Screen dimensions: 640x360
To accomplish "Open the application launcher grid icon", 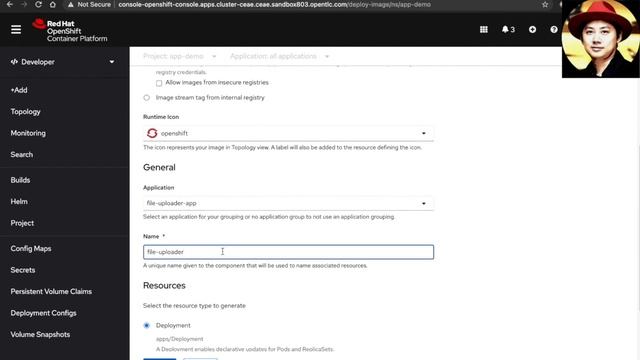I will pyautogui.click(x=484, y=29).
